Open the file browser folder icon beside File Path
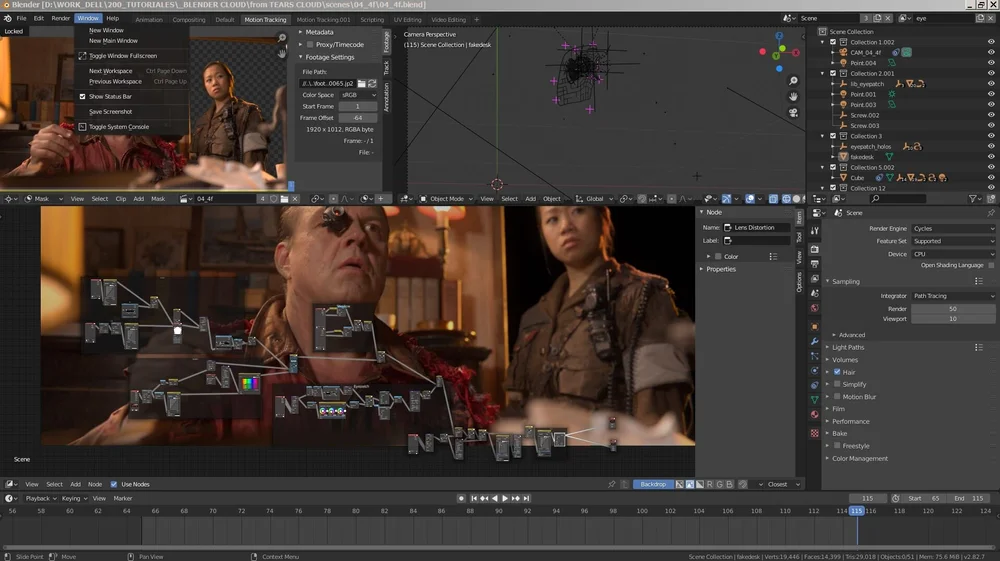Screen dimensions: 1000x561 [362, 83]
